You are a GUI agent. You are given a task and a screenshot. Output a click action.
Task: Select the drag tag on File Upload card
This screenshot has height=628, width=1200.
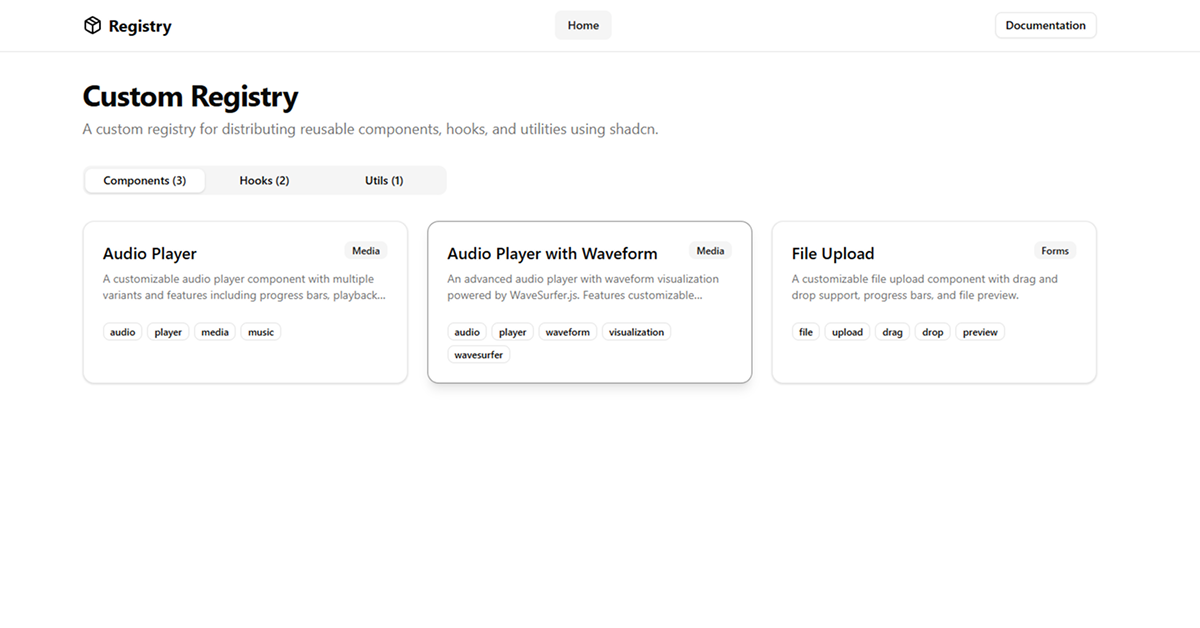tap(891, 331)
